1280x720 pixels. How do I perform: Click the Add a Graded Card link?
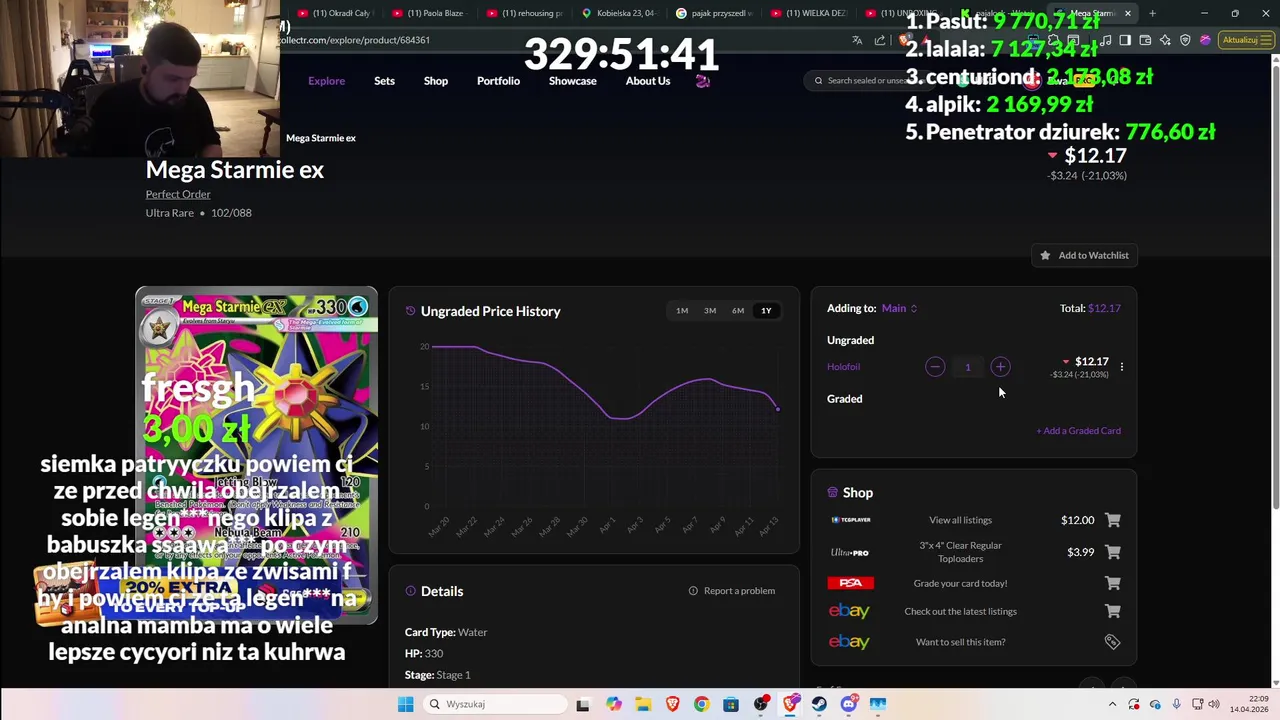coord(1078,431)
